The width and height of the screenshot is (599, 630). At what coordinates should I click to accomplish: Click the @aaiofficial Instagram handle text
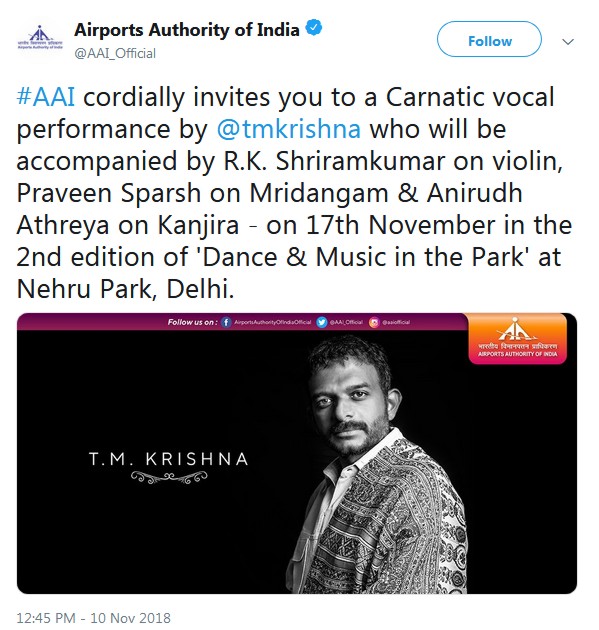click(396, 322)
